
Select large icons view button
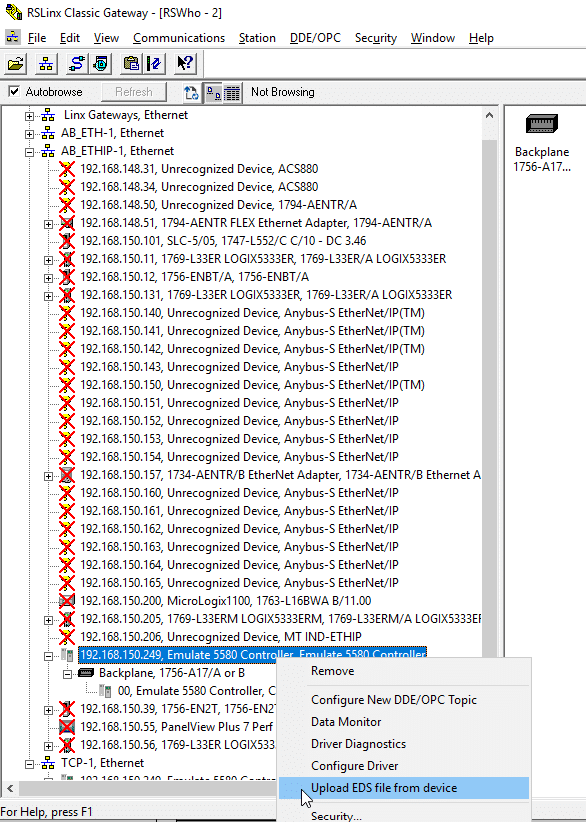213,93
